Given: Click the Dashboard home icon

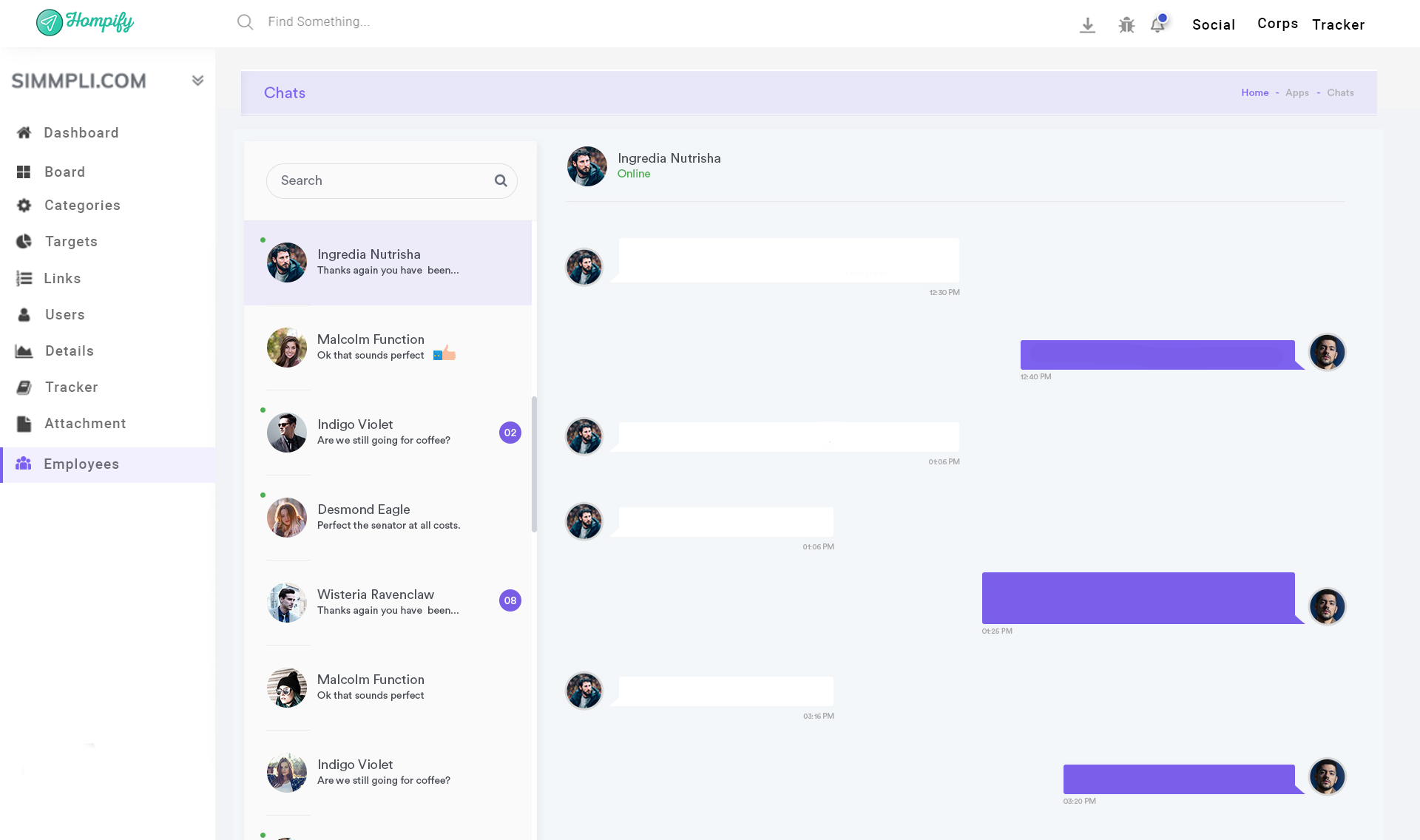Looking at the screenshot, I should [24, 132].
